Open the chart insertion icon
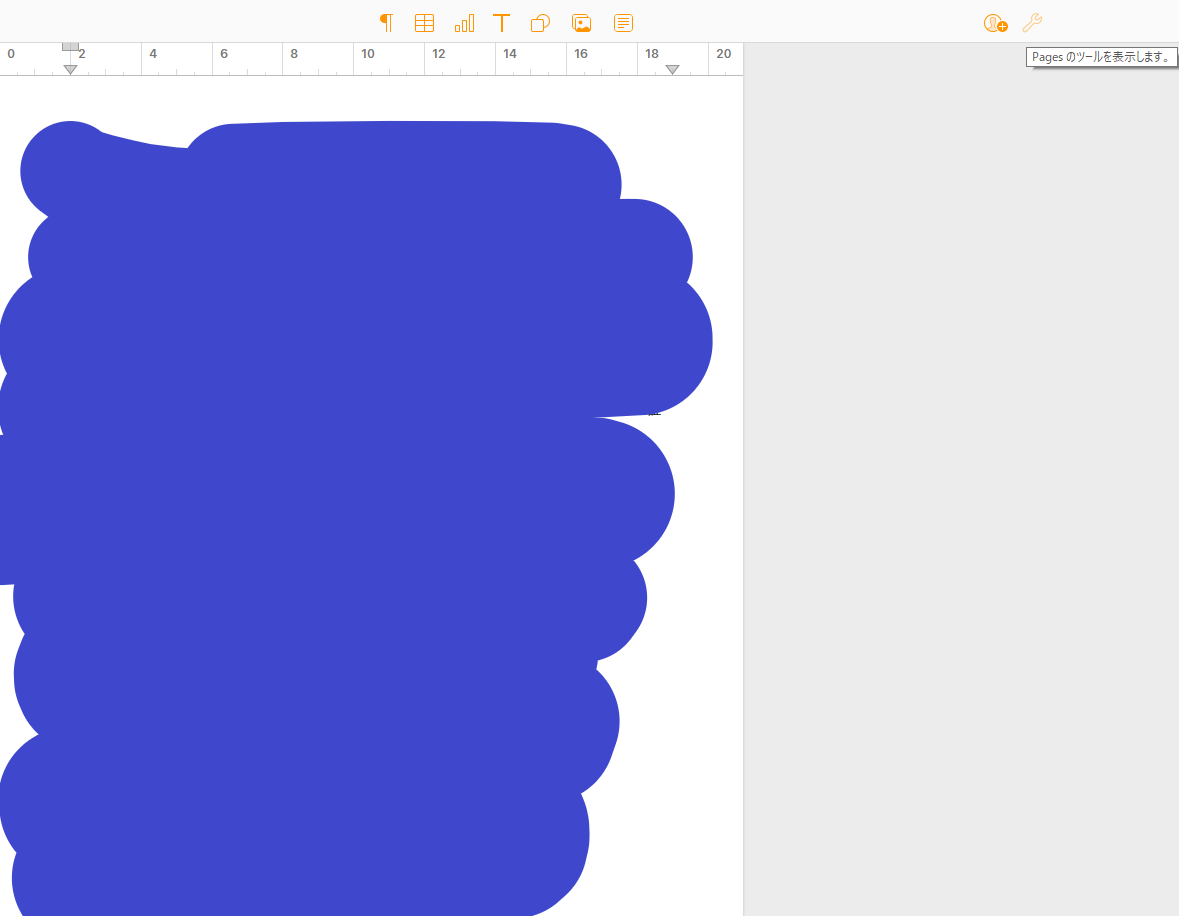The height and width of the screenshot is (916, 1179). (x=464, y=23)
